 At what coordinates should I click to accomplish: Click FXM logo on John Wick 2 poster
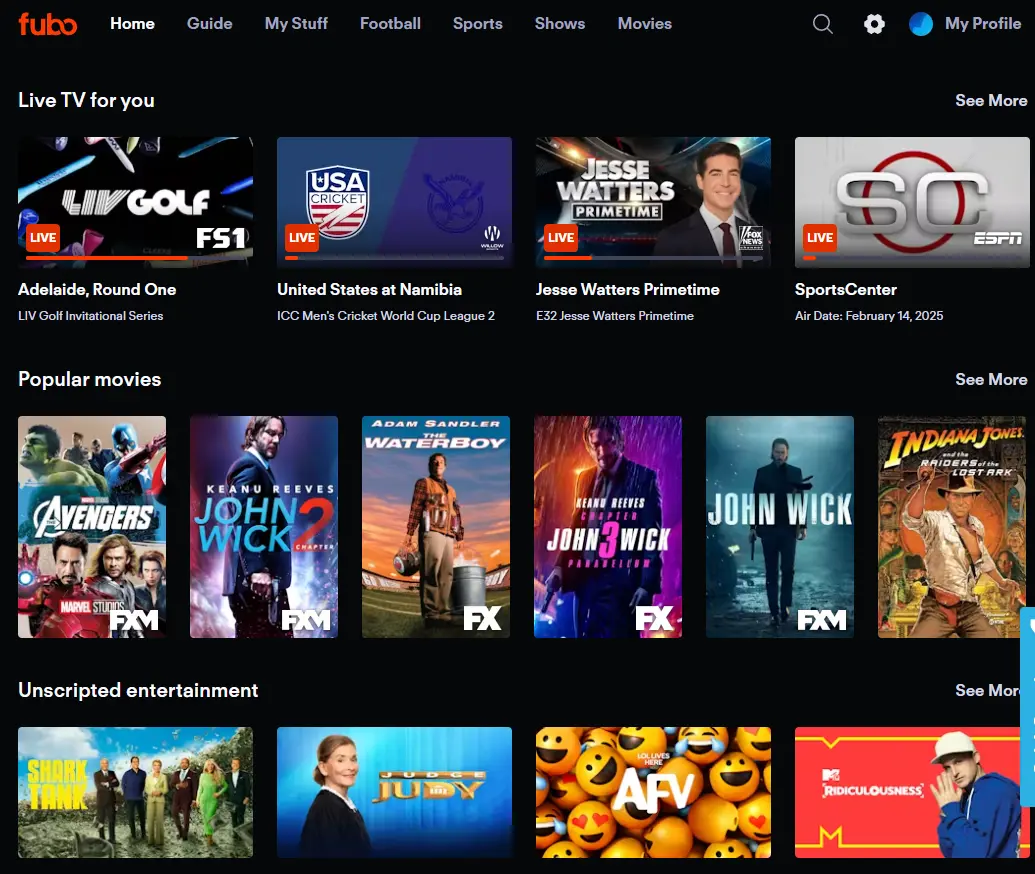pos(306,620)
